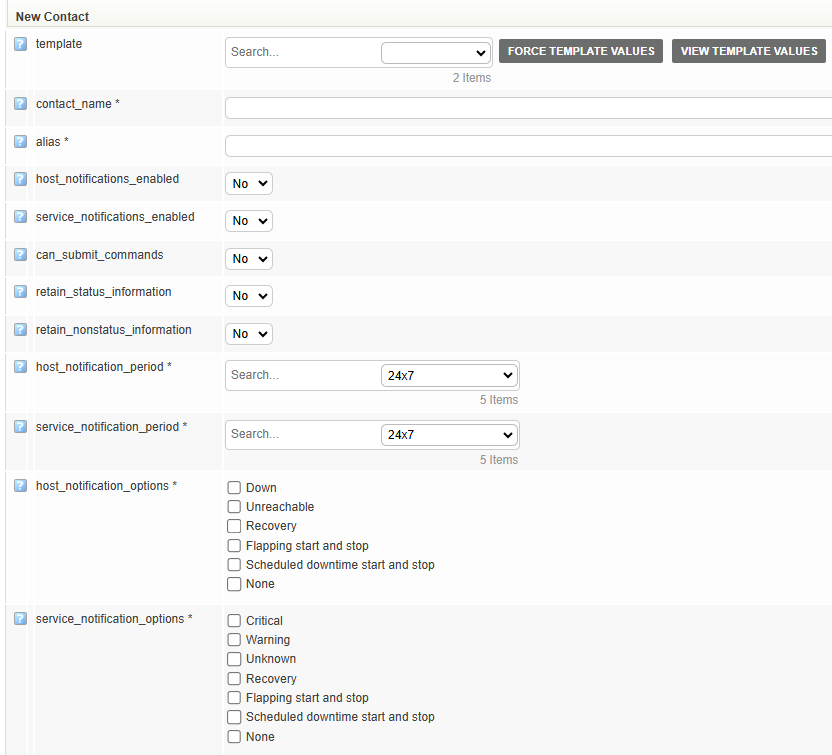Image resolution: width=832 pixels, height=755 pixels.
Task: Click help icon beside retain_status_information
Action: (20, 292)
